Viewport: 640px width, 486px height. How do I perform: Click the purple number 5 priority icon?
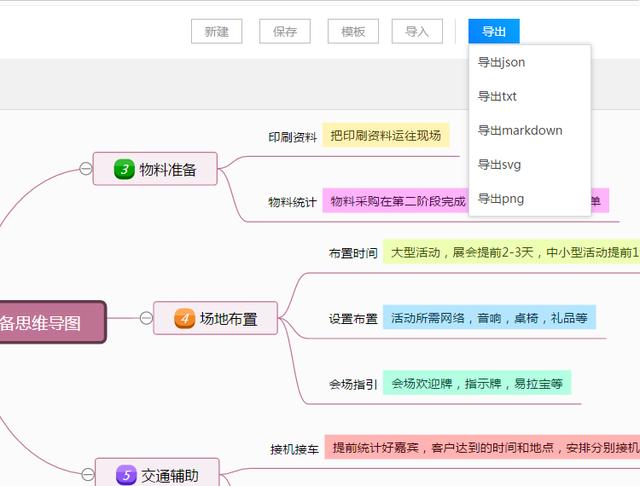126,475
